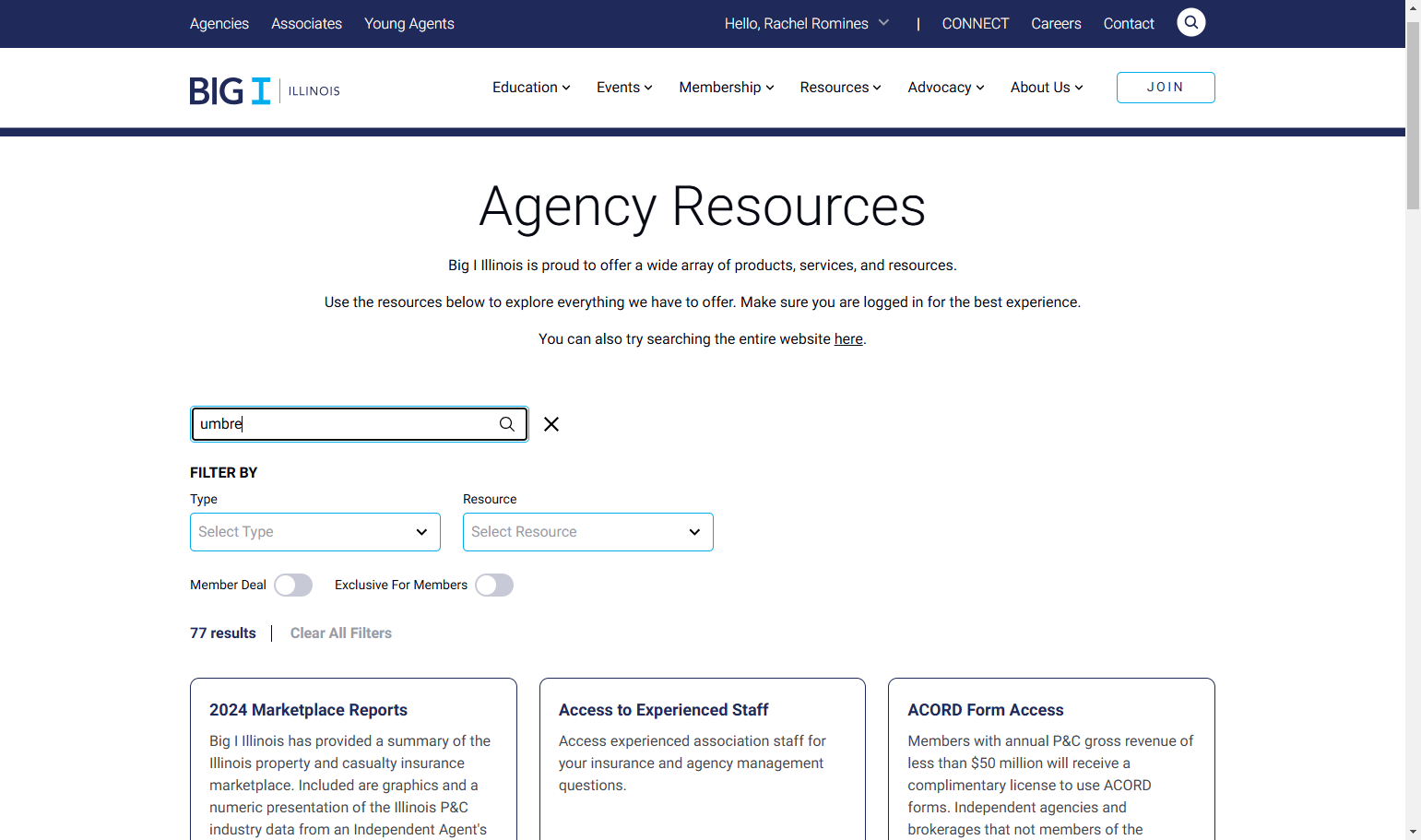Open the ACORD Form Access card
Screen dimensions: 1421x840
click(x=1051, y=759)
